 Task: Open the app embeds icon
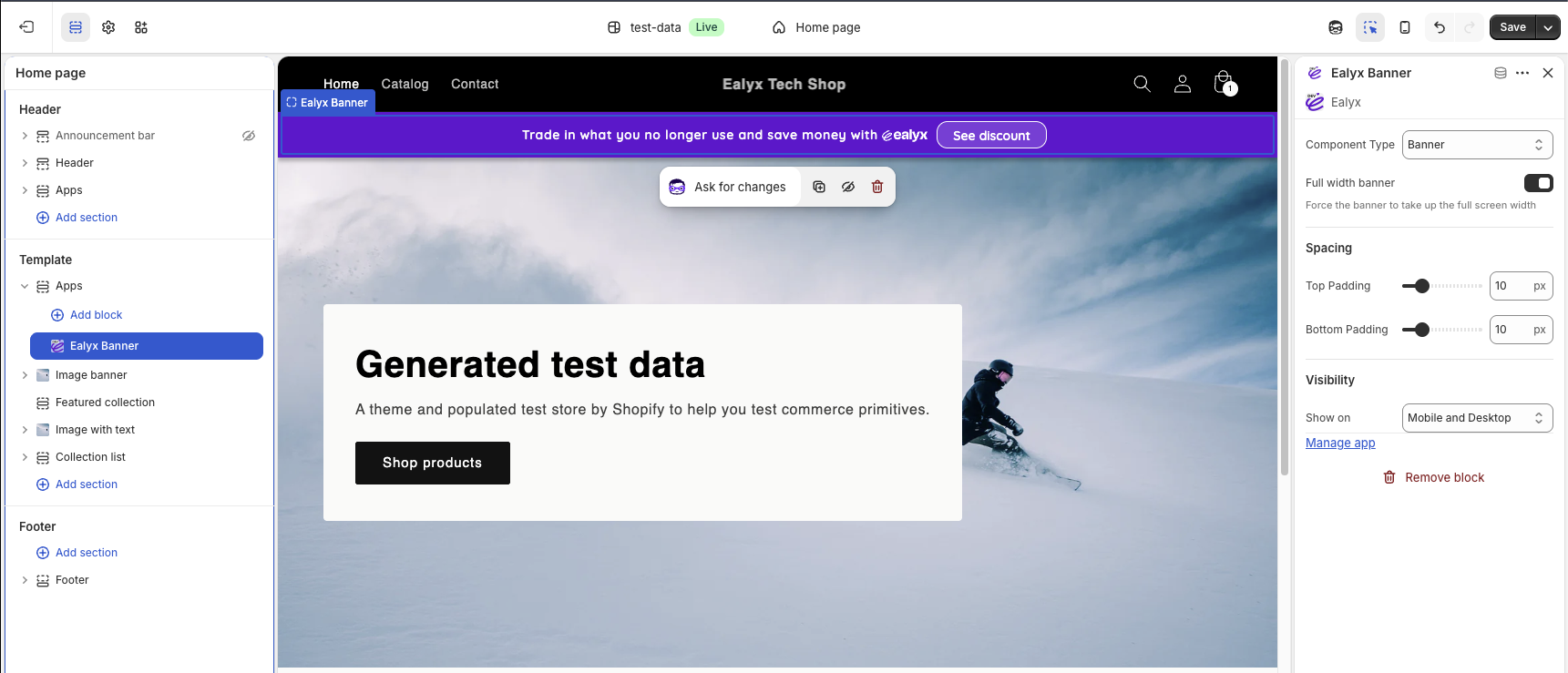coord(141,27)
